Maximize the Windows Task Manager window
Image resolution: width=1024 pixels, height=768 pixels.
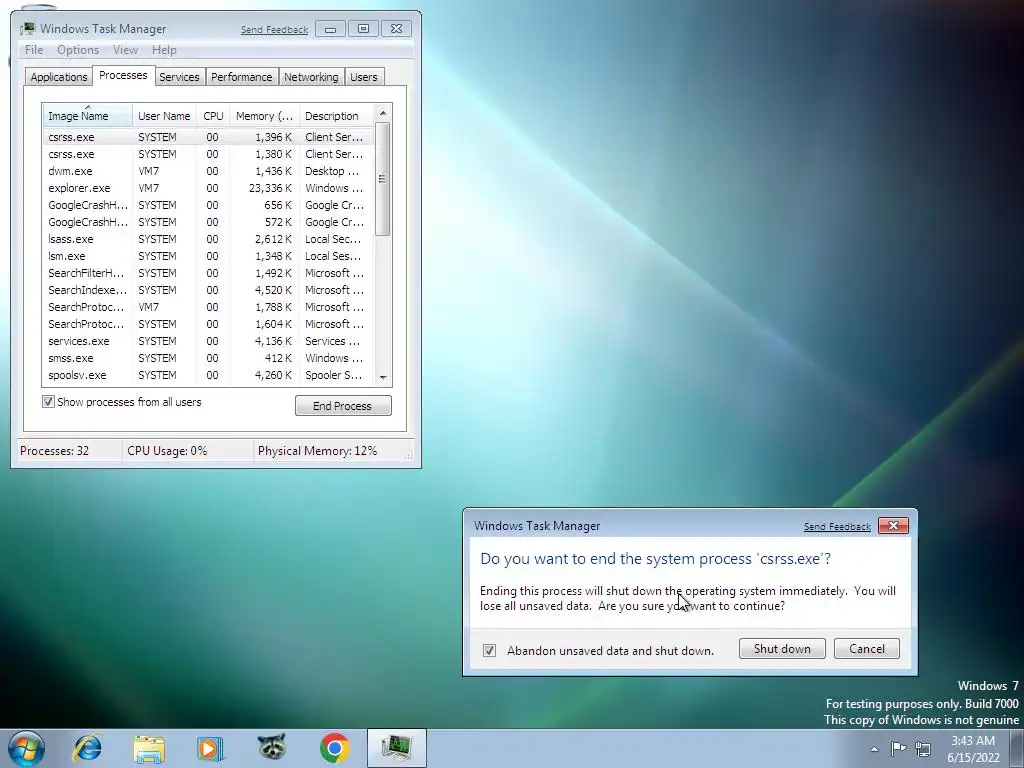tap(363, 29)
